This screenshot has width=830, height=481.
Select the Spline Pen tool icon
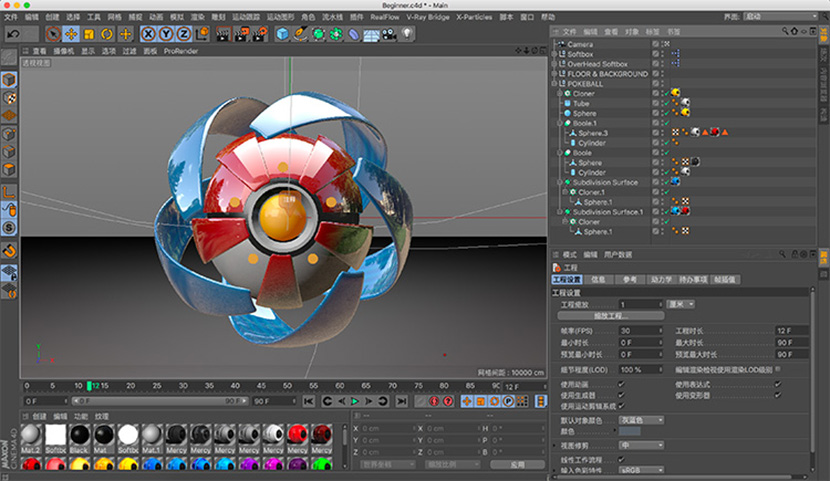(300, 34)
